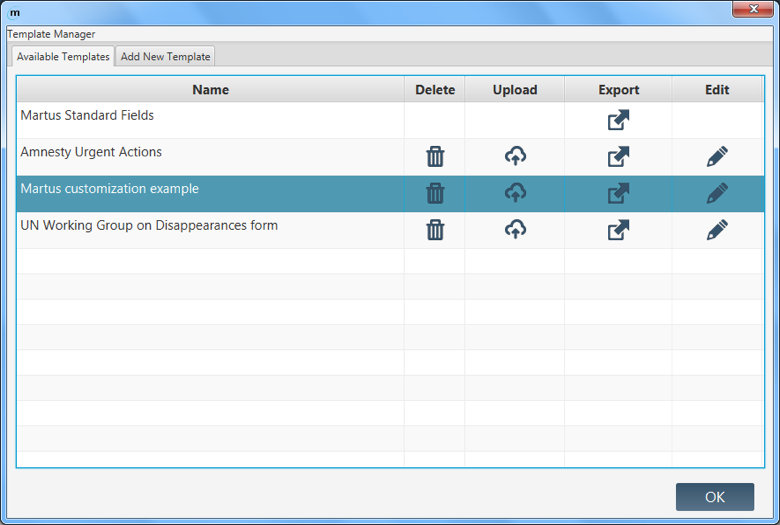The image size is (780, 525).
Task: Select the Amnesty Urgent Actions row
Action: coord(390,157)
